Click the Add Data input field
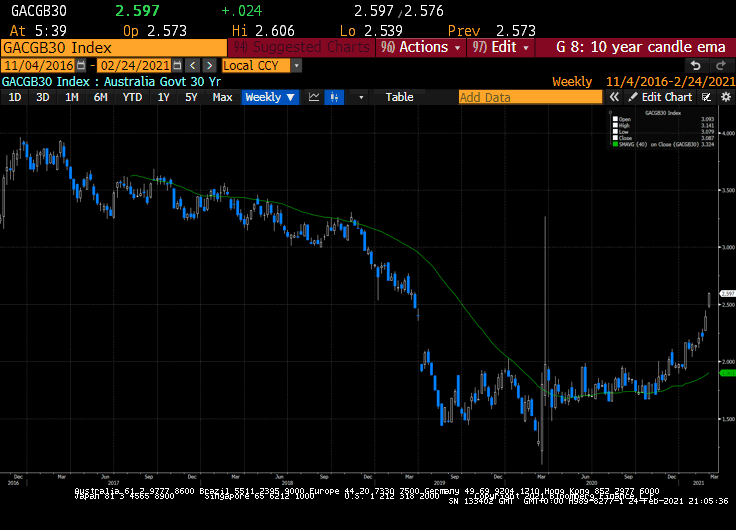 (530, 97)
